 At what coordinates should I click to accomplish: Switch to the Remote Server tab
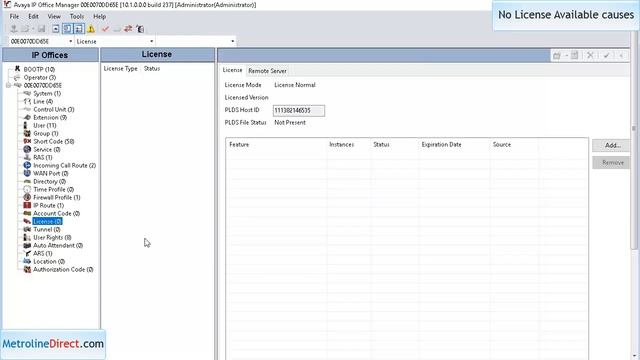point(267,71)
